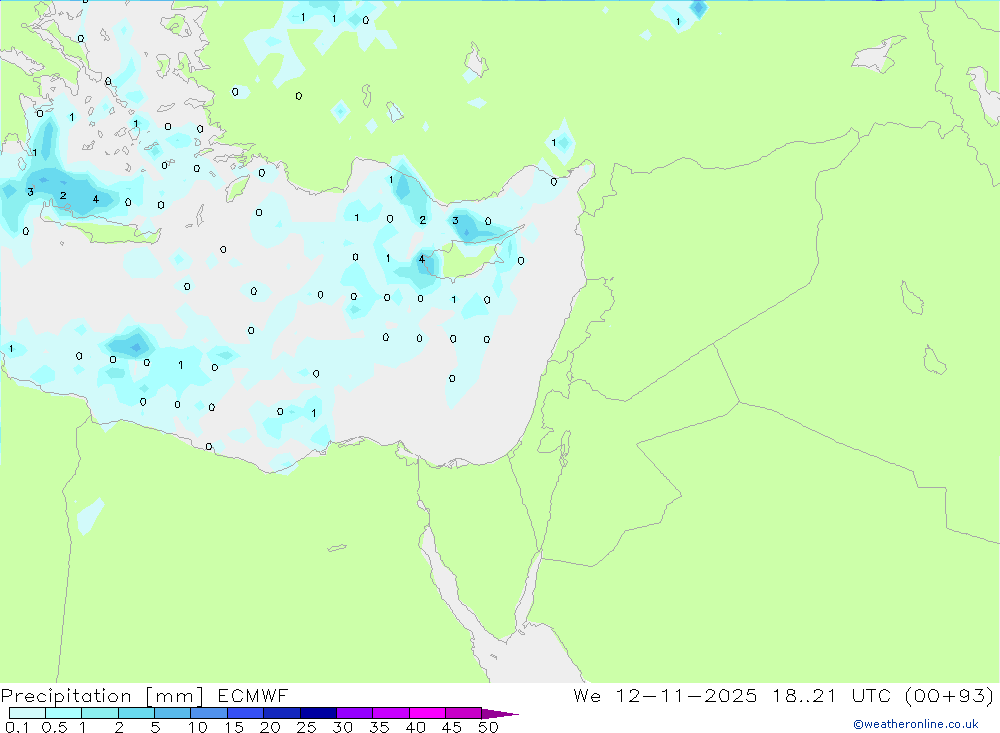Click legend label '15'
The width and height of the screenshot is (1000, 733).
click(234, 727)
